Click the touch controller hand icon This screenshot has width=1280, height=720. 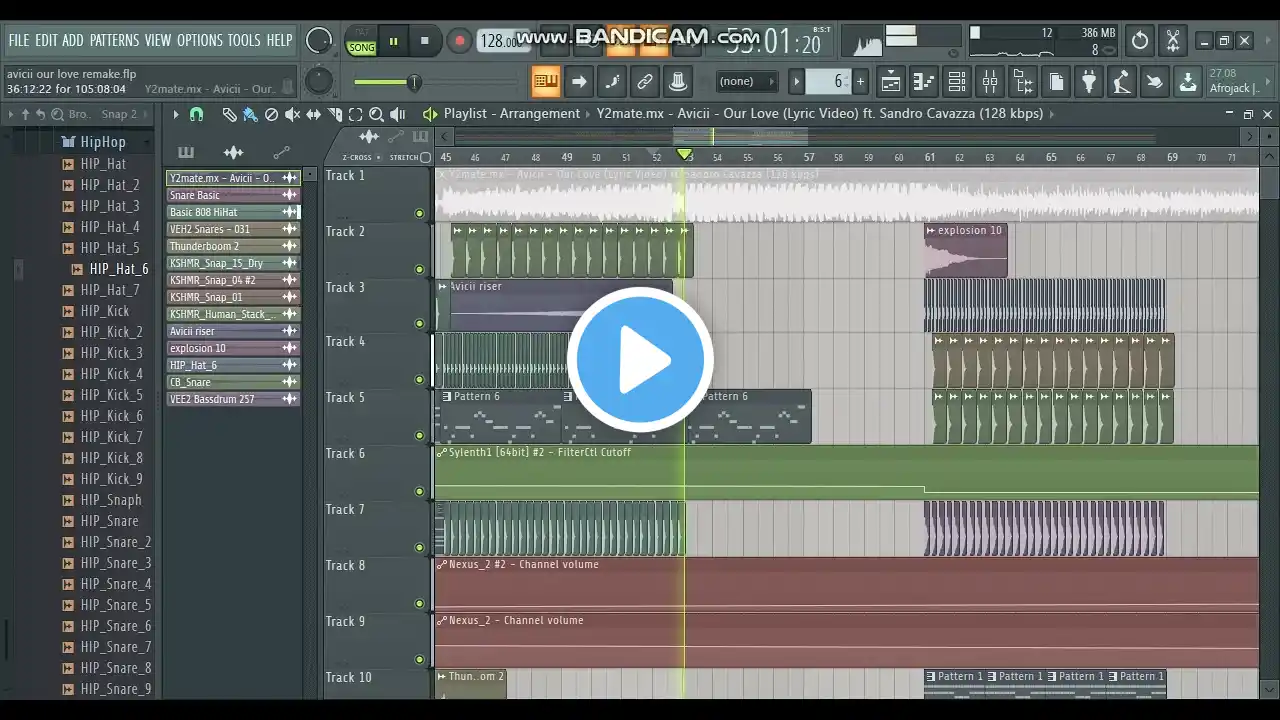click(x=1155, y=82)
